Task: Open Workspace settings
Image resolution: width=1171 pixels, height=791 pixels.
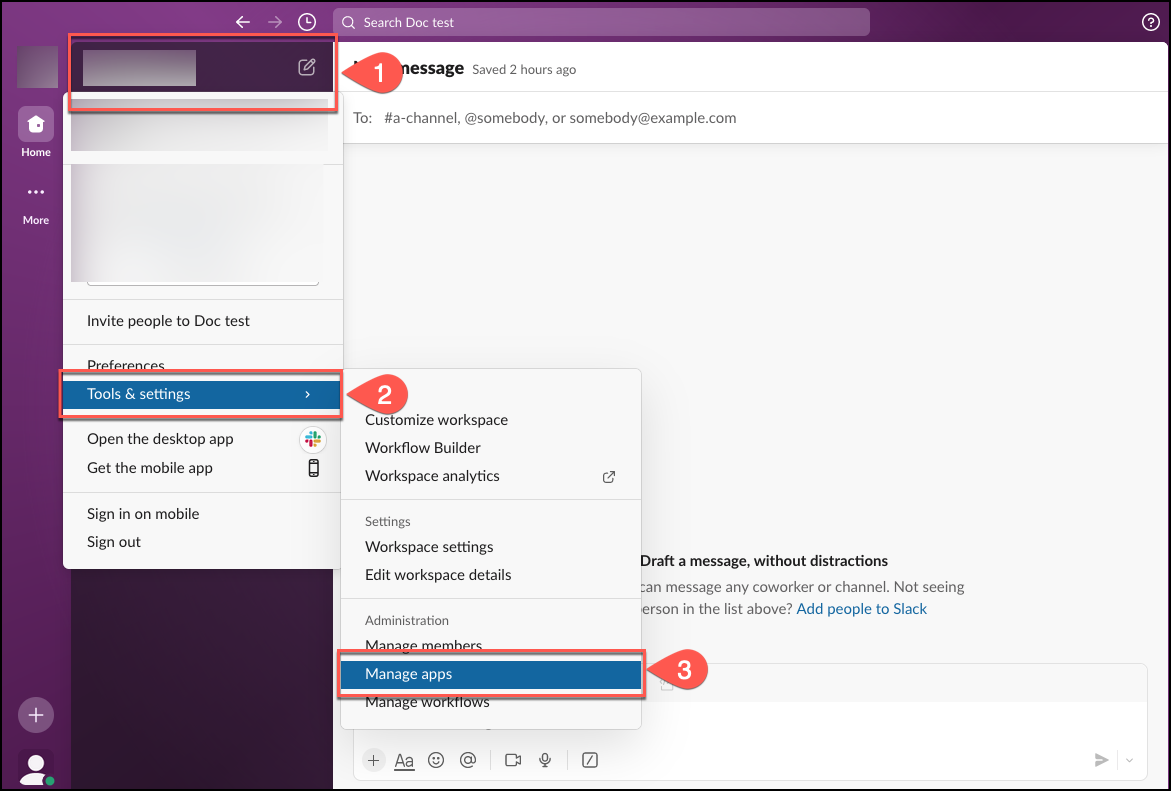Action: tap(491, 547)
